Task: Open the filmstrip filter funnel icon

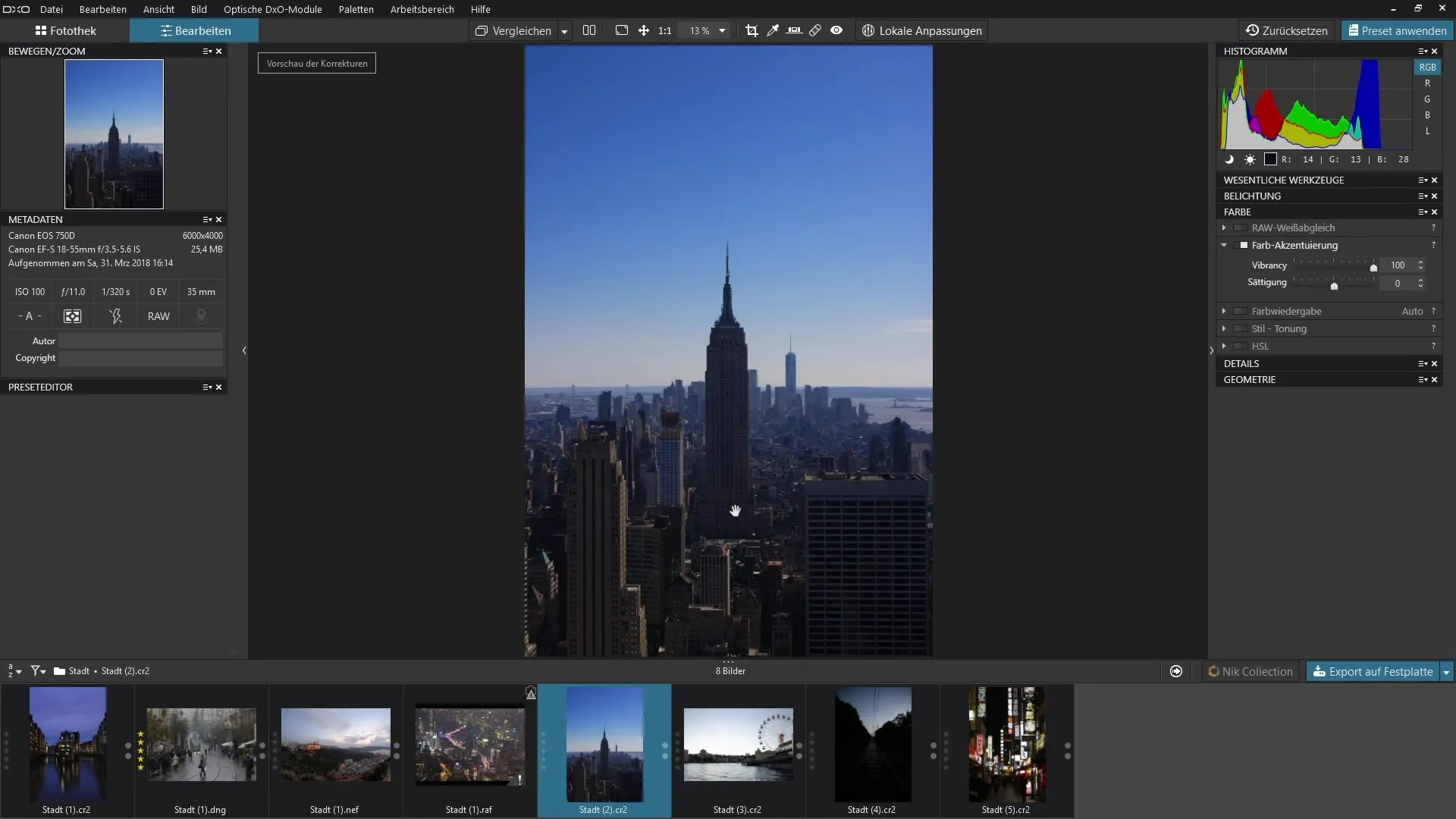Action: [37, 671]
